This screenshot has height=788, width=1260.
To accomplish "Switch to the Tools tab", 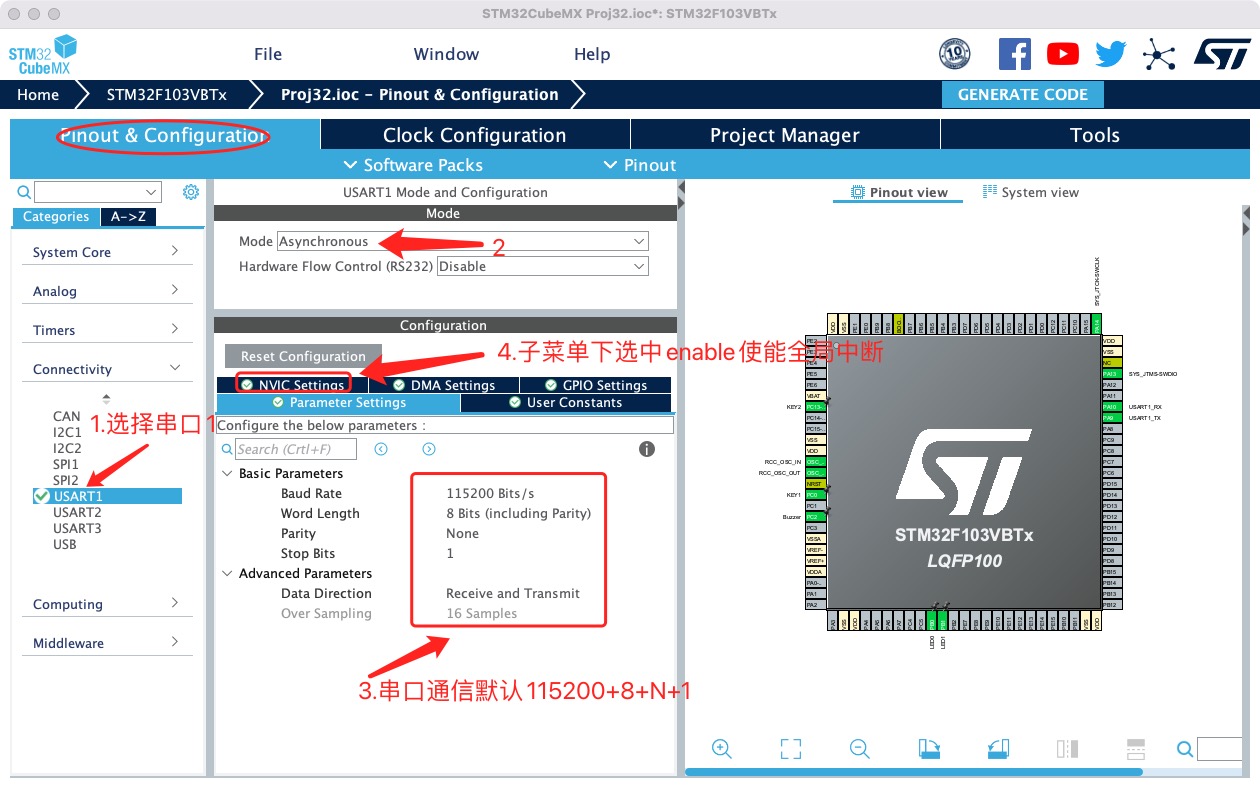I will tap(1095, 135).
